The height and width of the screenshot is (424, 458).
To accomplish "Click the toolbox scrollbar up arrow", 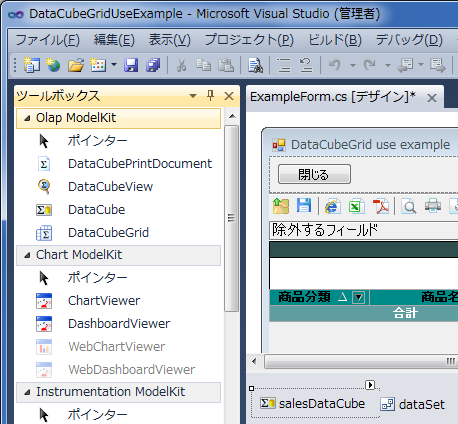I will pyautogui.click(x=232, y=116).
